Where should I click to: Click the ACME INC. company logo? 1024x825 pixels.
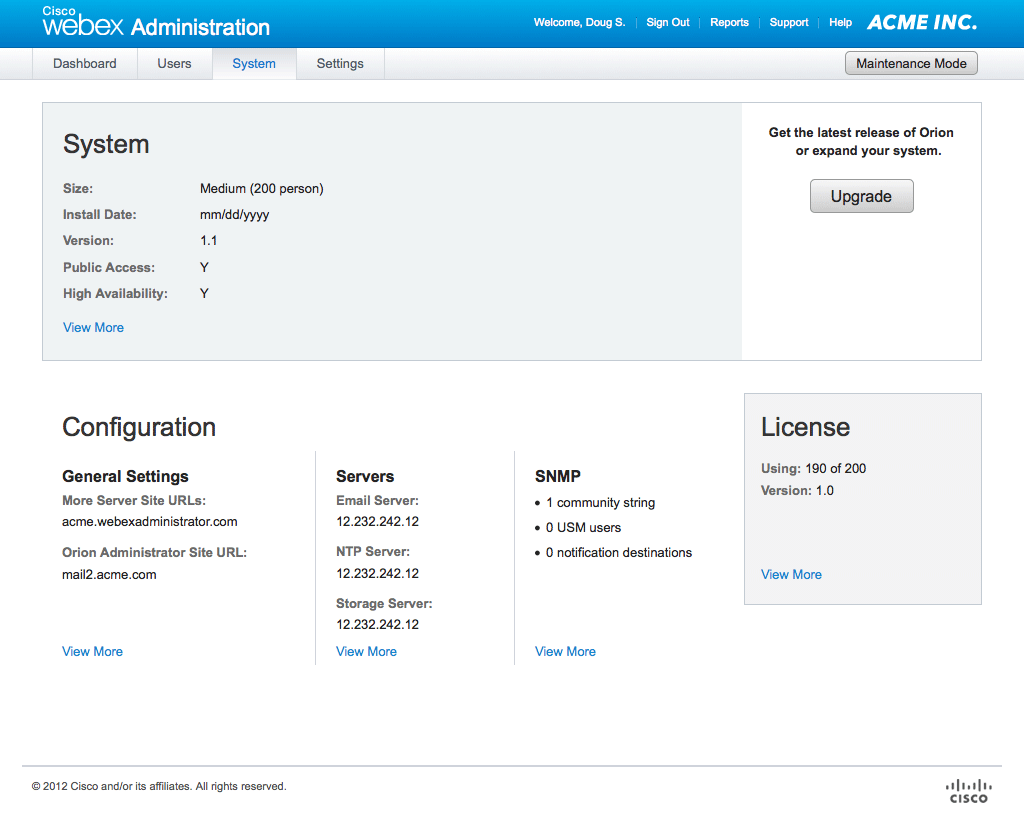921,22
